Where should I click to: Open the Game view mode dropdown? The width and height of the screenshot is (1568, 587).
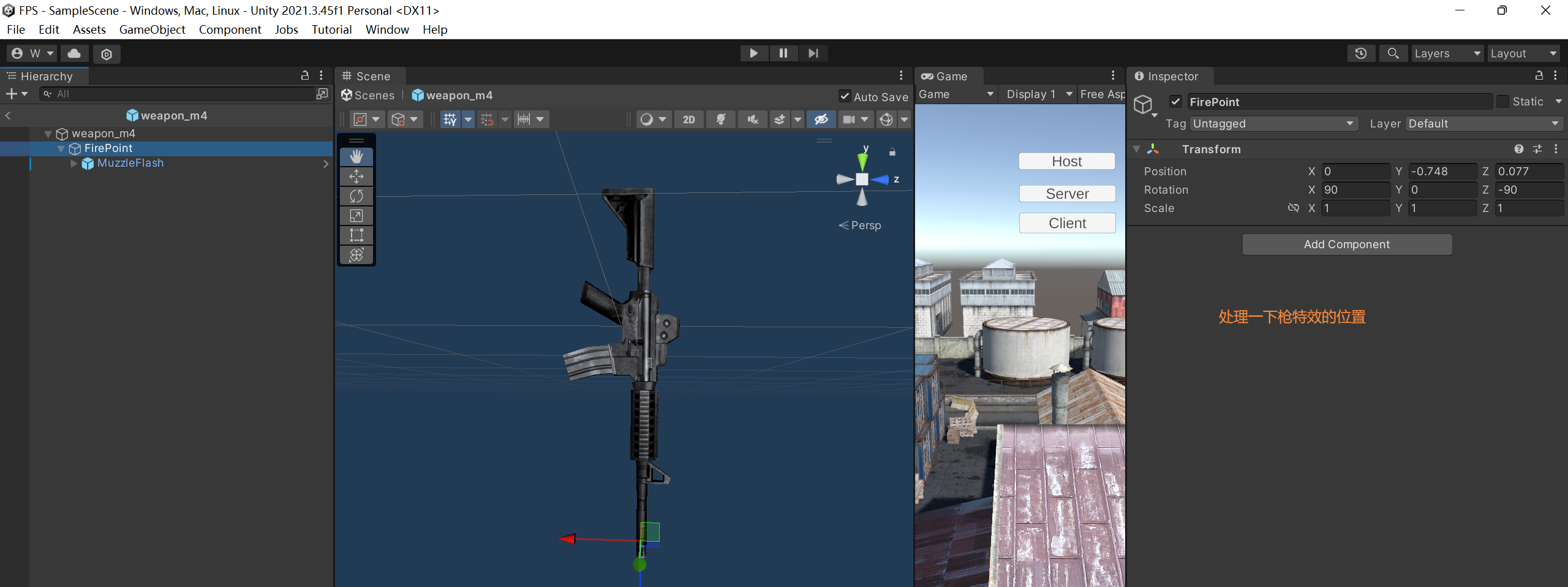956,94
